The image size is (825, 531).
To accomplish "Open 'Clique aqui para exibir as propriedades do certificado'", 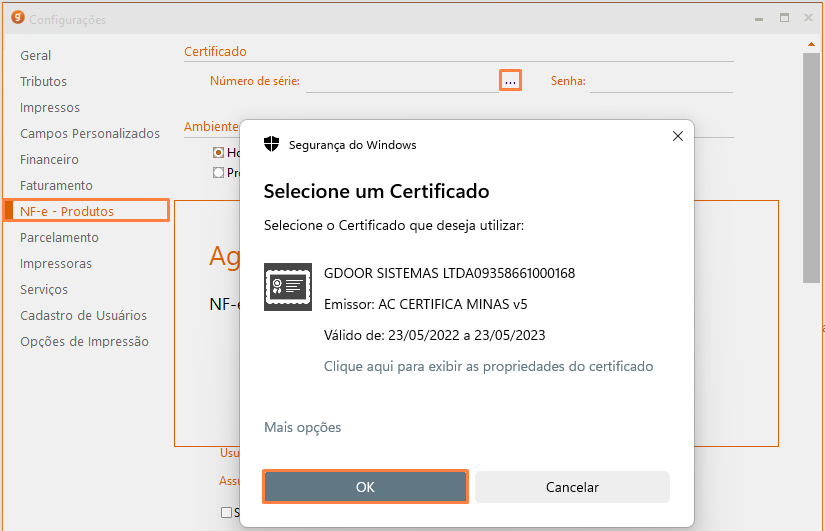I will [x=488, y=366].
